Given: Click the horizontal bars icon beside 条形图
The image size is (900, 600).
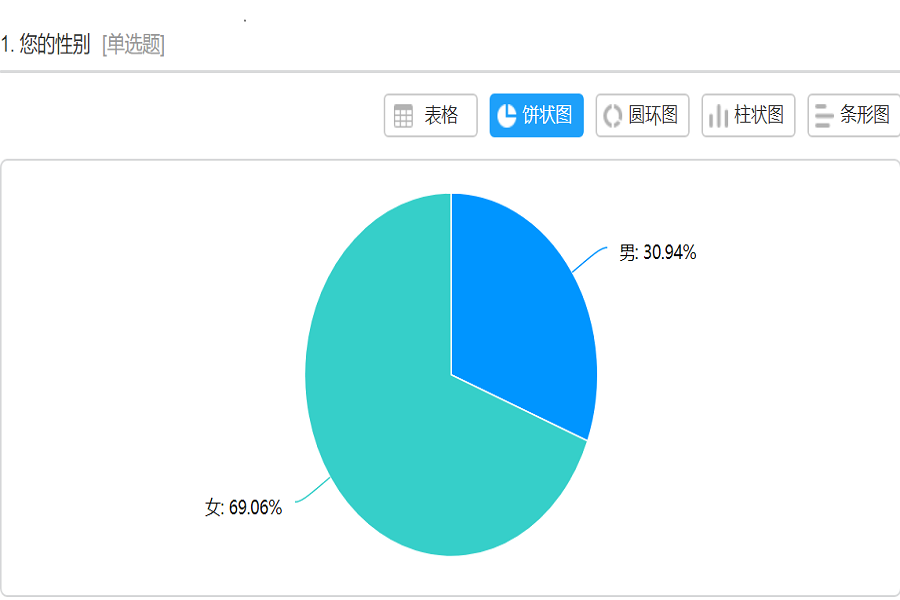Looking at the screenshot, I should click(824, 116).
